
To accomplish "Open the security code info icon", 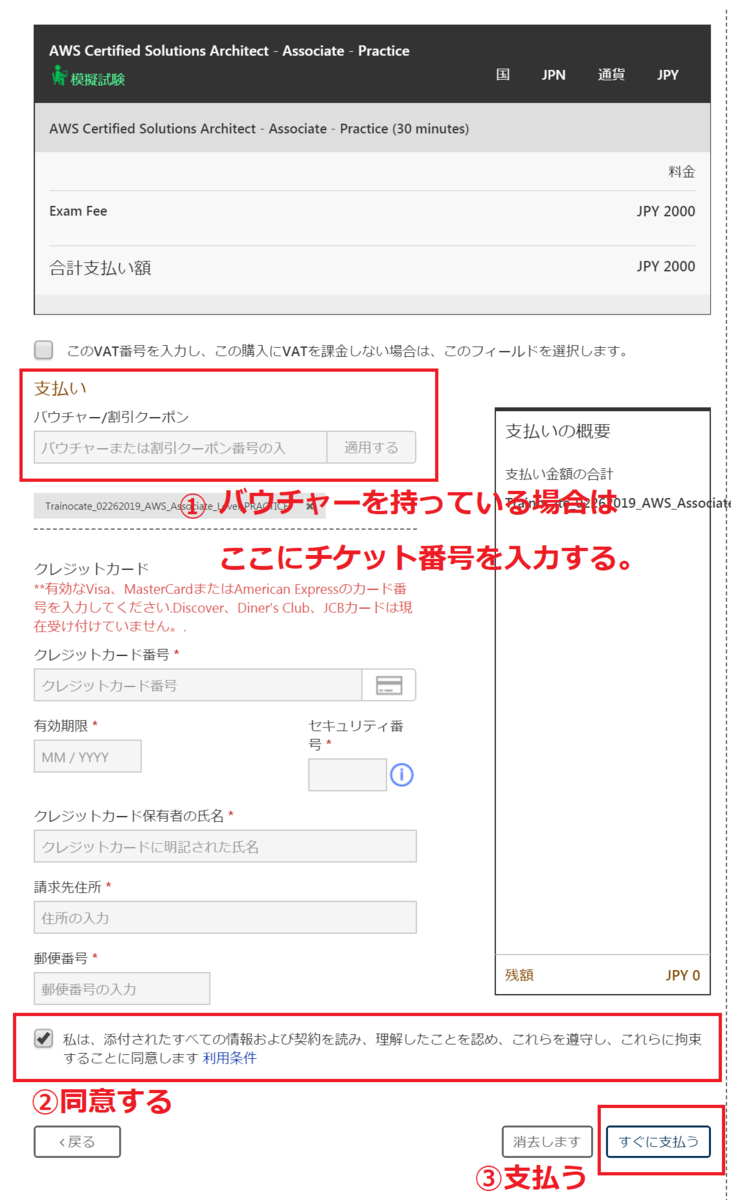I will coord(402,775).
